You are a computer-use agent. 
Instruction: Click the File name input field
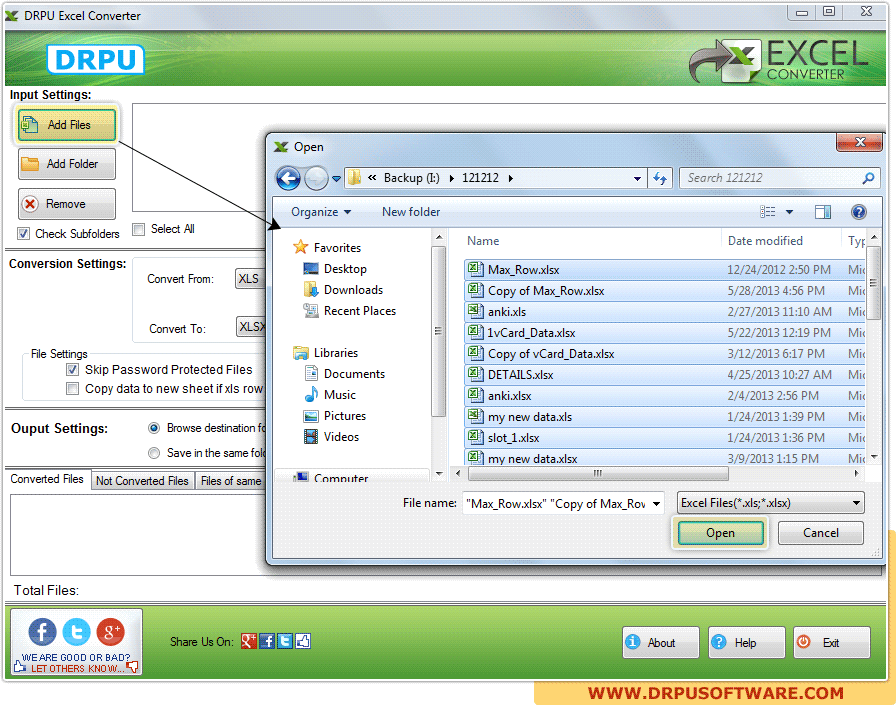557,504
